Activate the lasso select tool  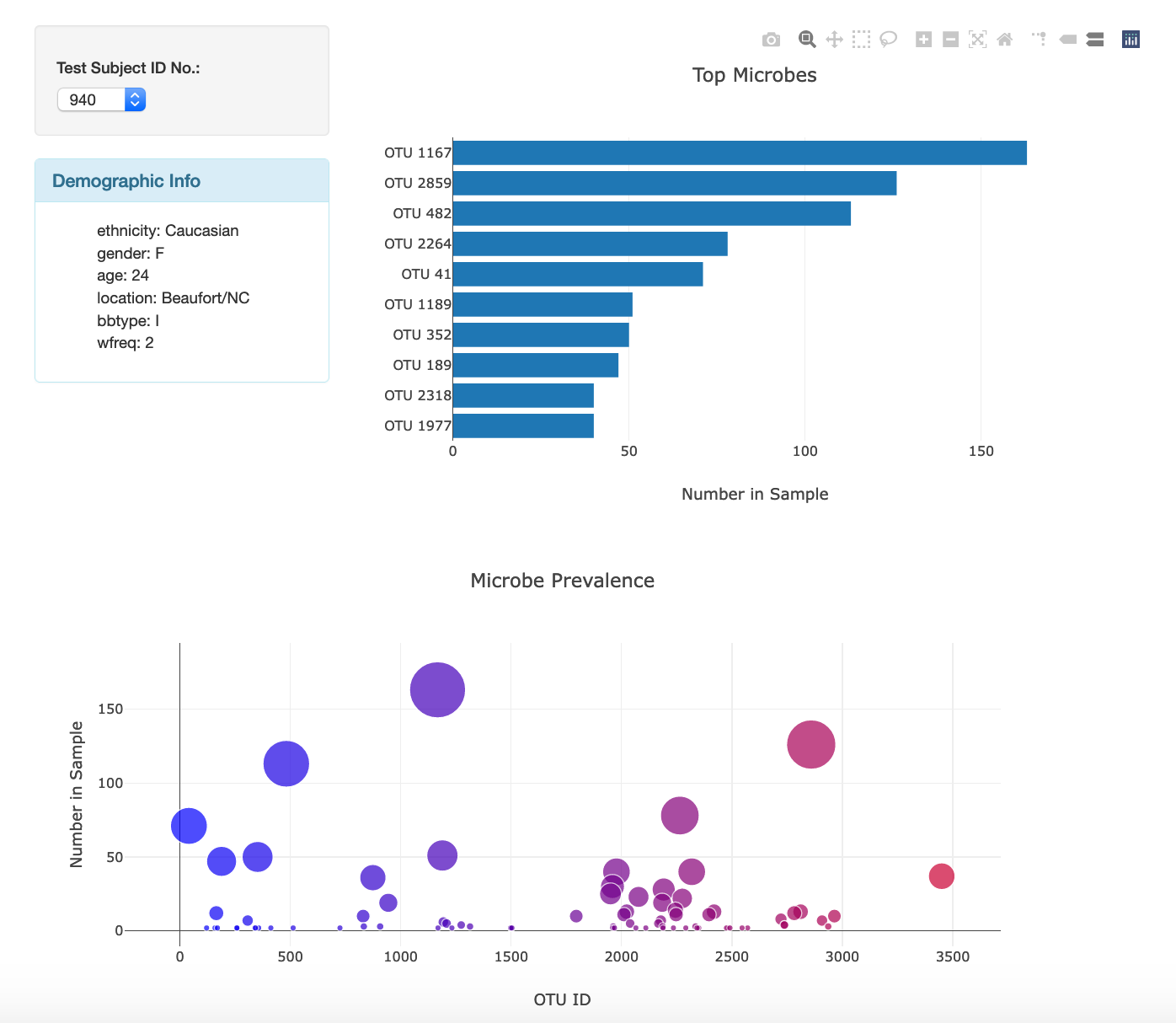tap(888, 39)
